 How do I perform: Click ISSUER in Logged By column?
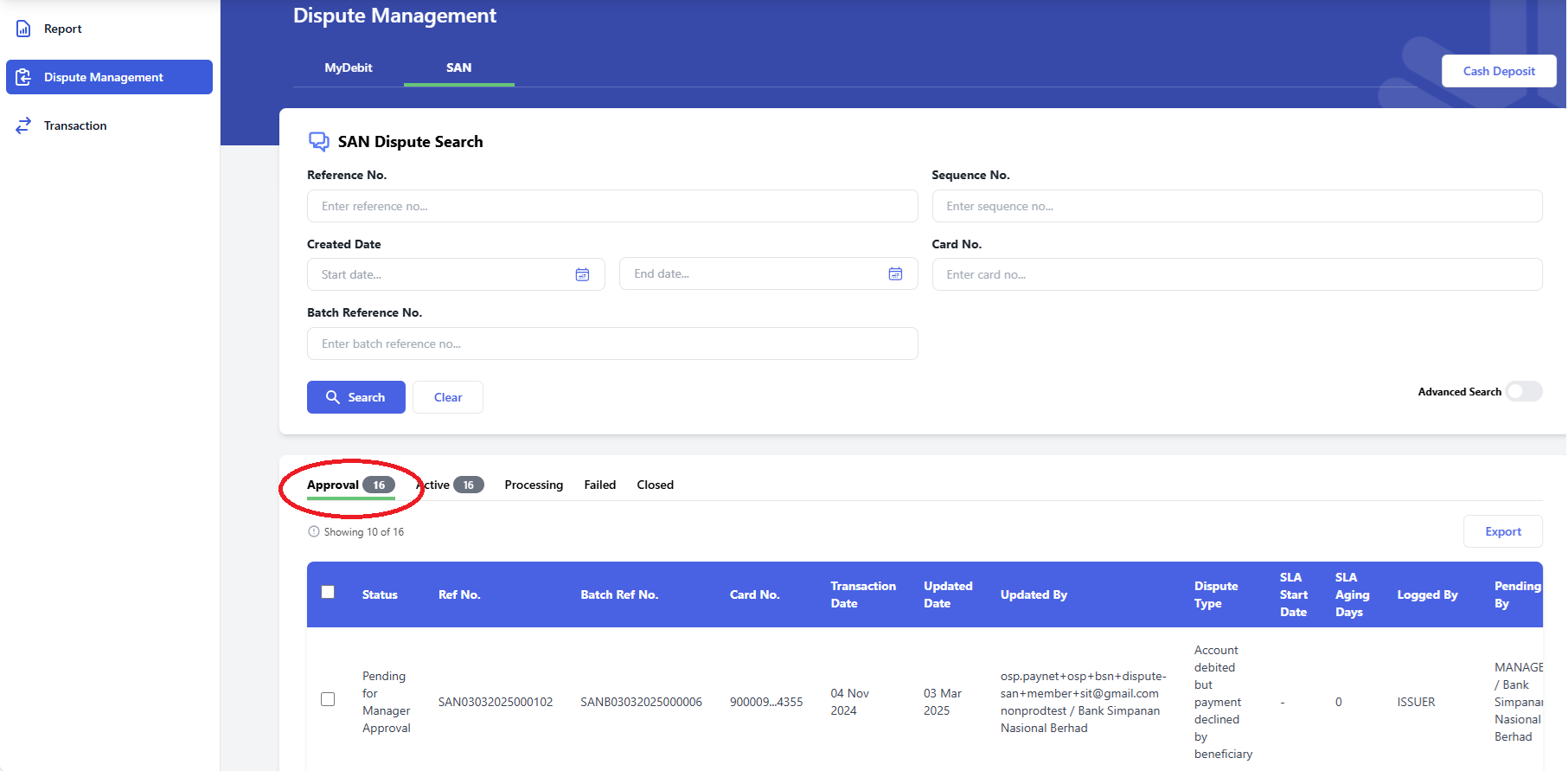click(x=1416, y=702)
